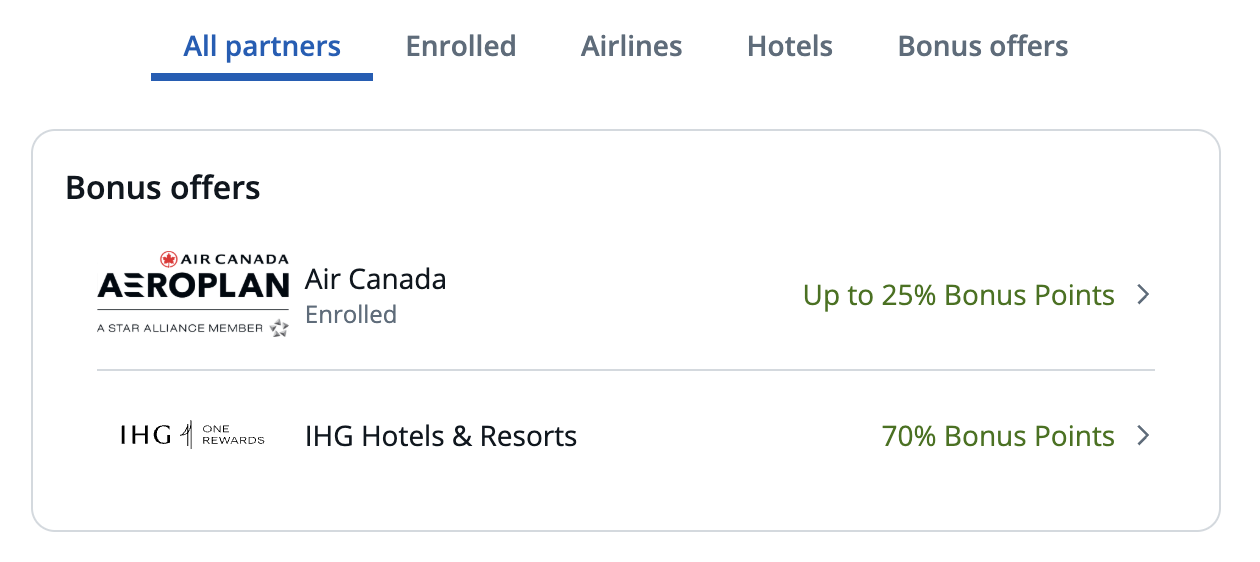Click the divider between the two partner rows

626,370
